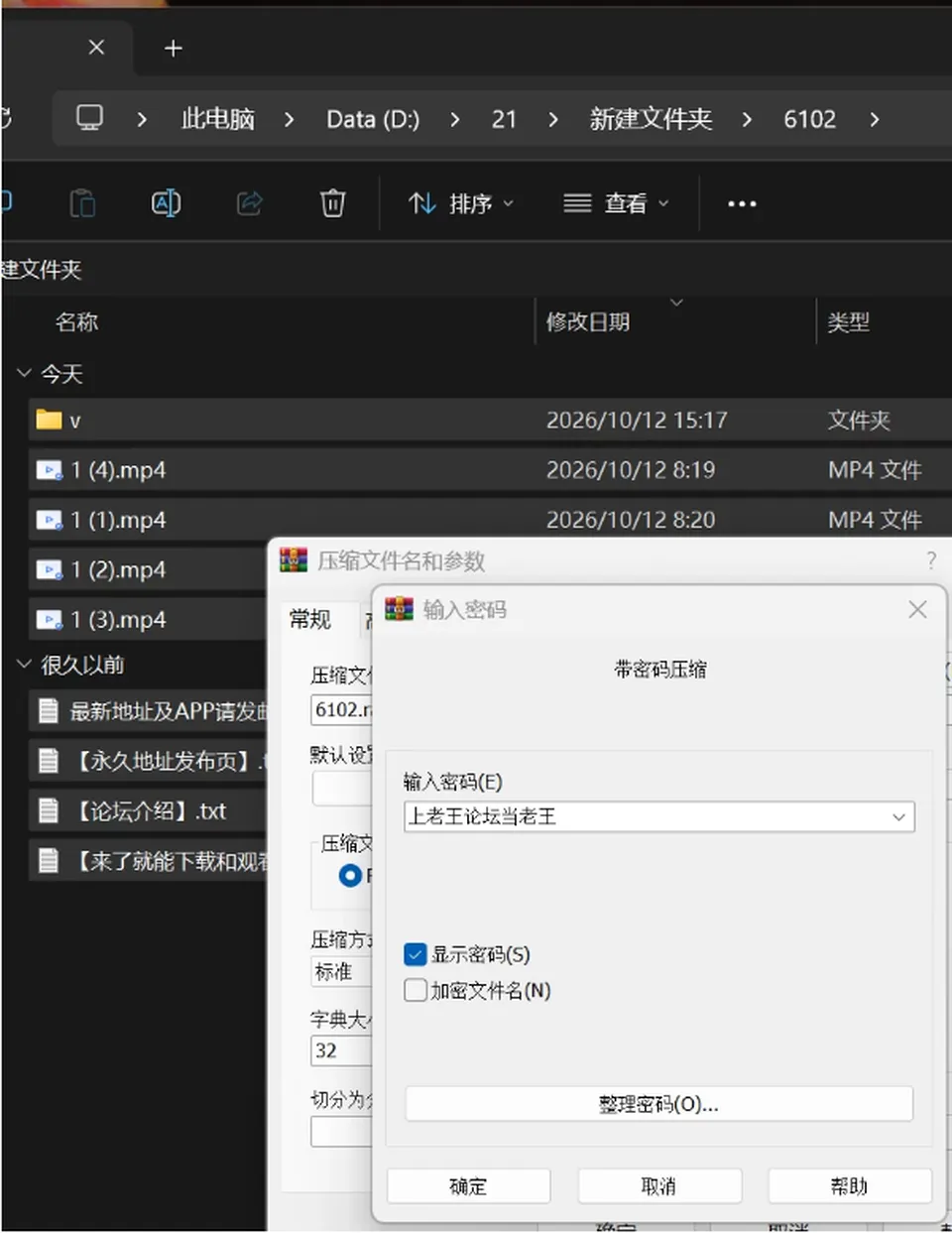Collapse the 今天 file group
The image size is (952, 1233).
click(25, 373)
